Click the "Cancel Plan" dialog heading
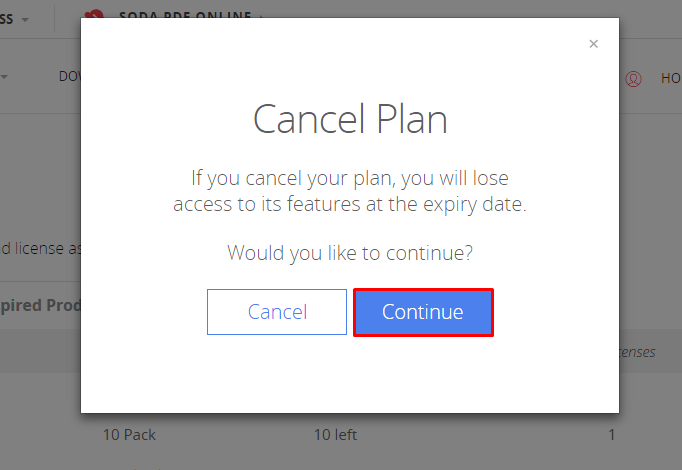This screenshot has width=682, height=470. click(350, 119)
